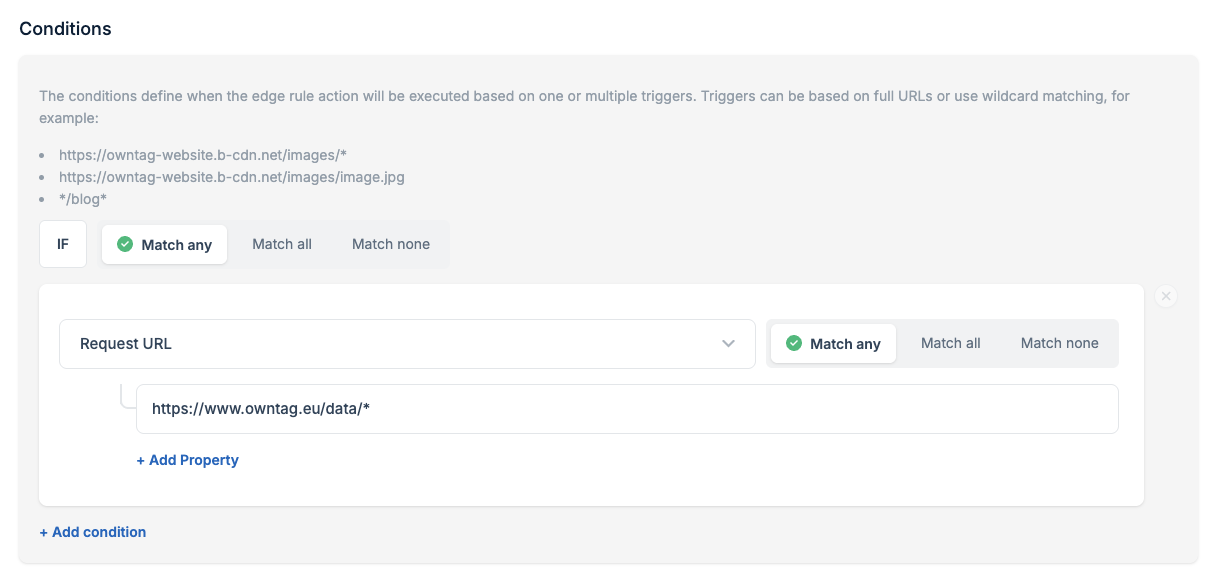Click green checkmark in Request URL's Match any
The height and width of the screenshot is (581, 1217).
point(794,343)
